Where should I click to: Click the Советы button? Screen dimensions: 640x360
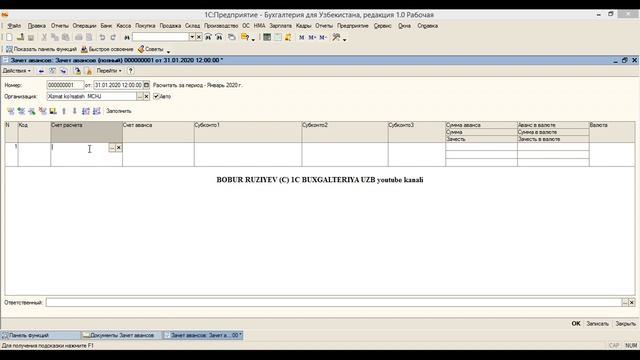[151, 49]
